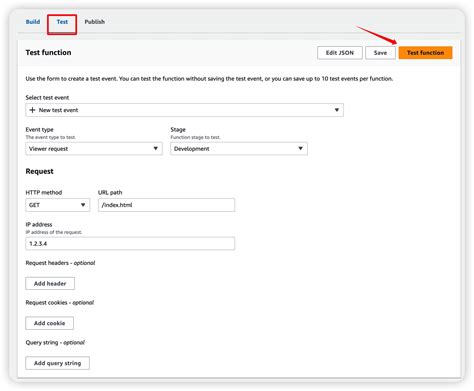Select the 'Request headers - optional' label
The width and height of the screenshot is (474, 391).
tap(60, 263)
